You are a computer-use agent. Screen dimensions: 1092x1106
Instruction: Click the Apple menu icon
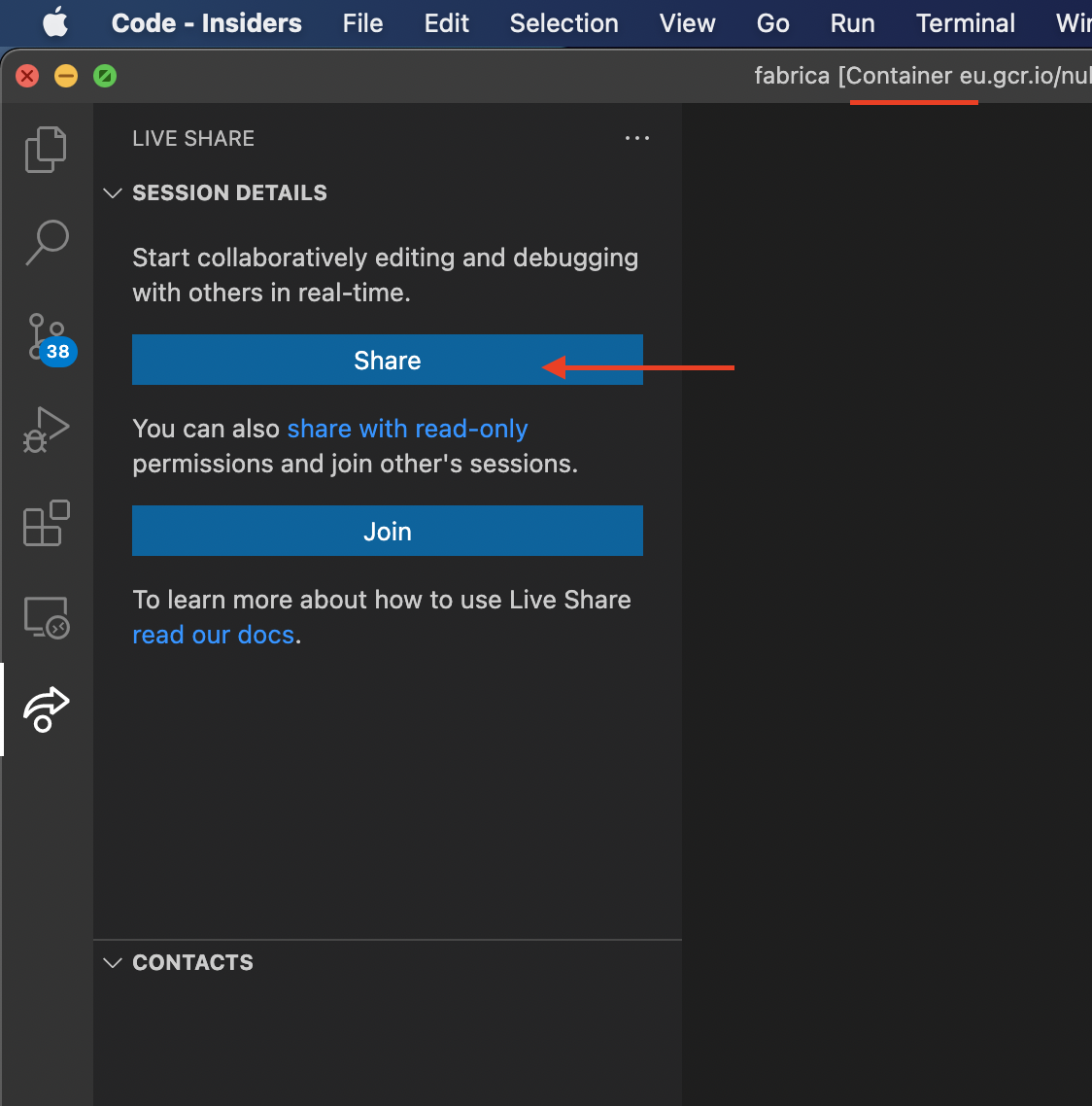(x=55, y=22)
